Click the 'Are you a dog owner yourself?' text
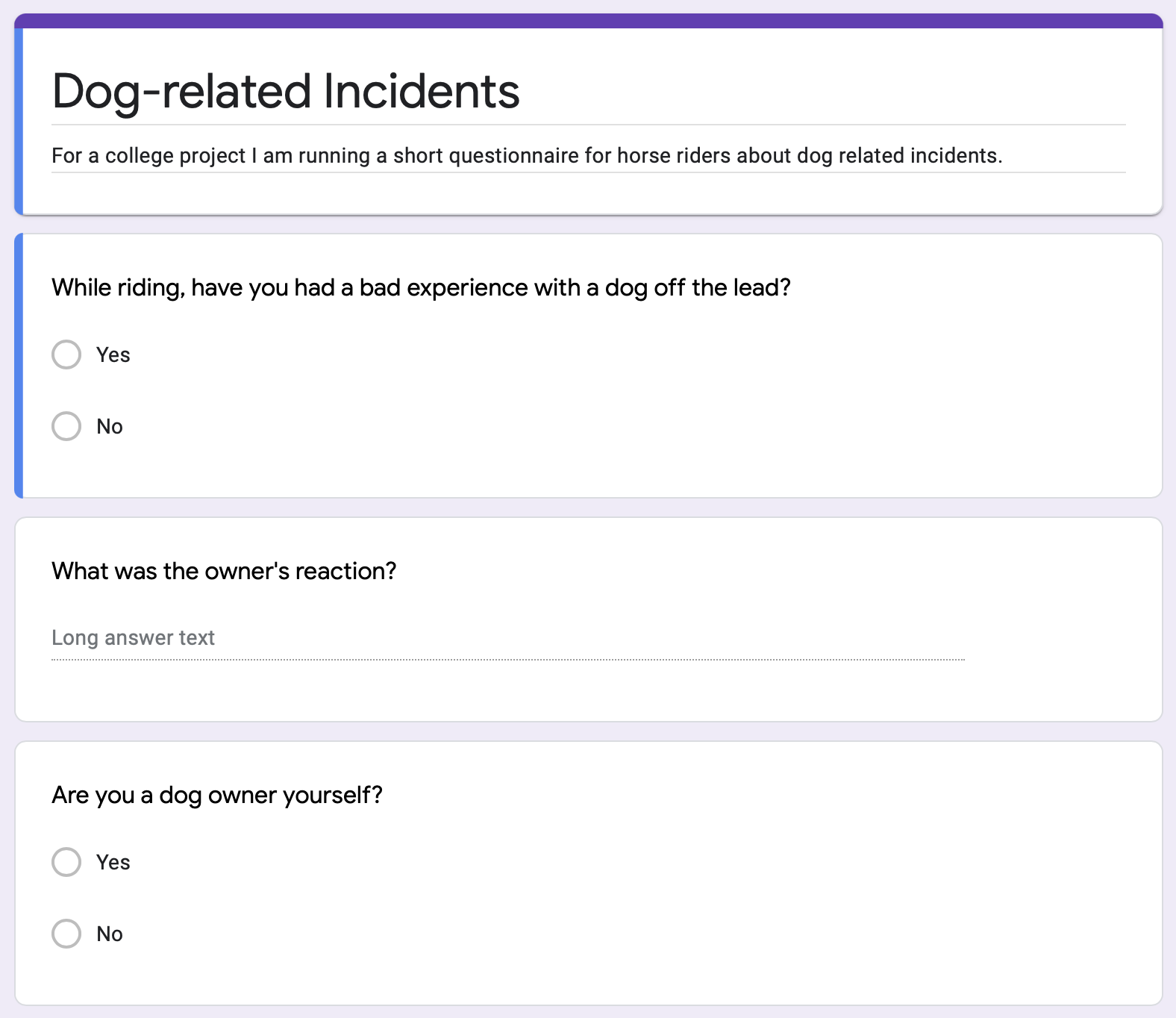The height and width of the screenshot is (1018, 1176). click(x=217, y=796)
